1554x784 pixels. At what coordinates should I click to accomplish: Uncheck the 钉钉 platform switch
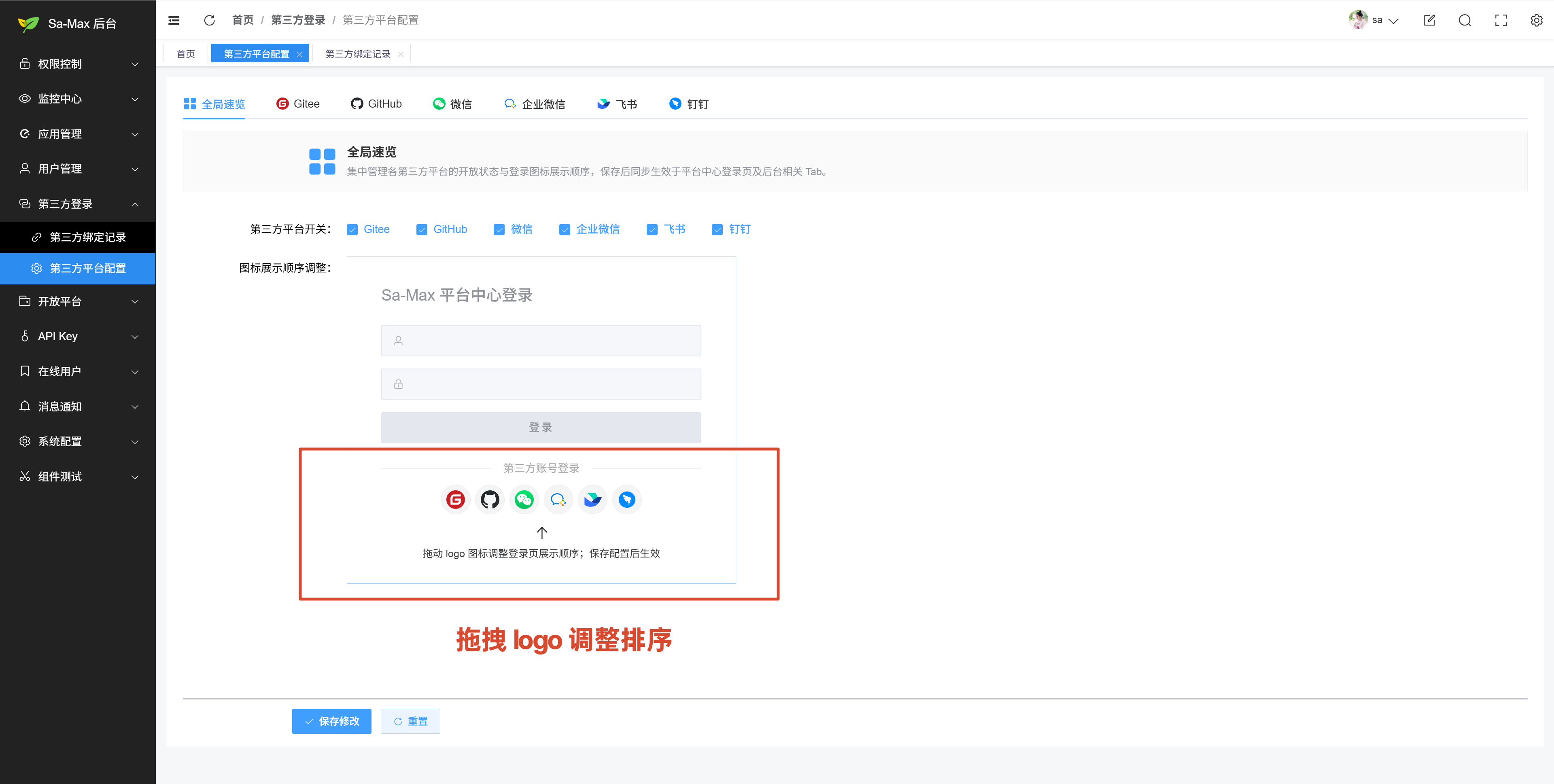[x=717, y=230]
